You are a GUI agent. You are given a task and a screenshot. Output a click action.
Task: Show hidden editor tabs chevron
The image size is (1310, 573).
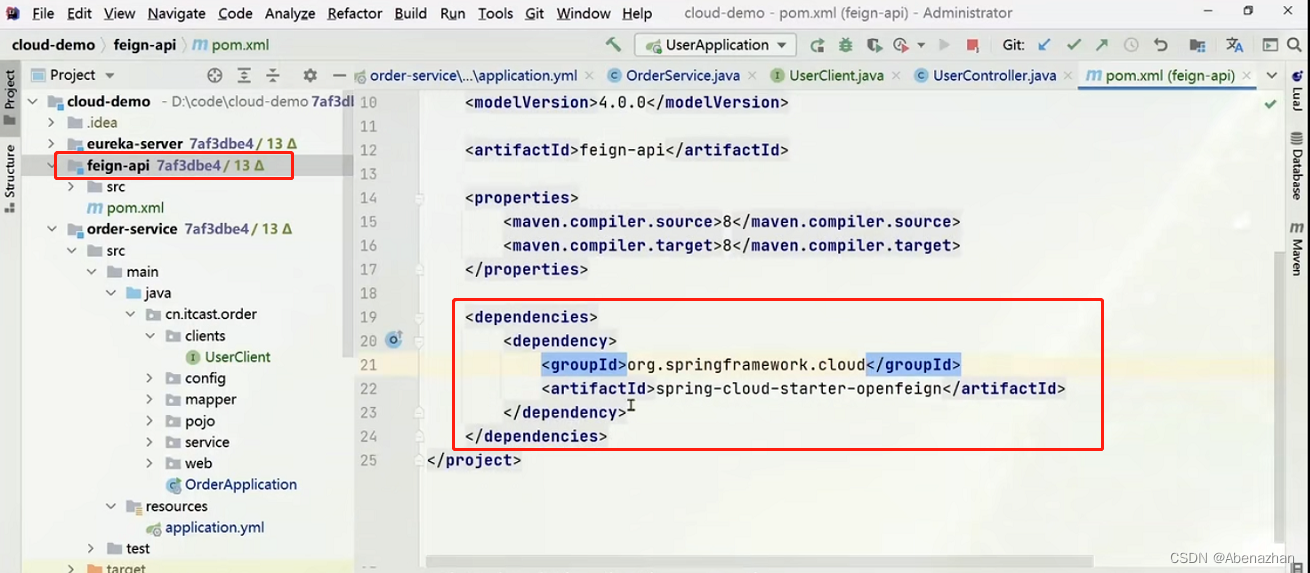point(1272,76)
